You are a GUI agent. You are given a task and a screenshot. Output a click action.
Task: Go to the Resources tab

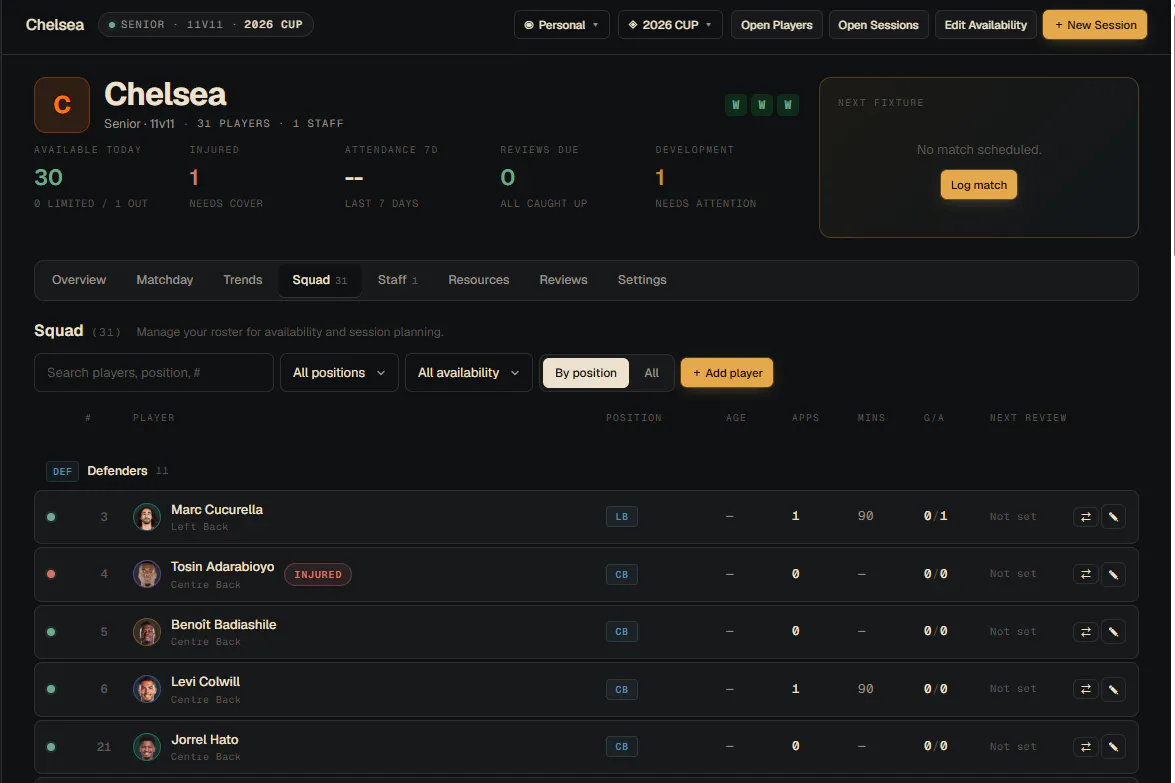coord(479,279)
